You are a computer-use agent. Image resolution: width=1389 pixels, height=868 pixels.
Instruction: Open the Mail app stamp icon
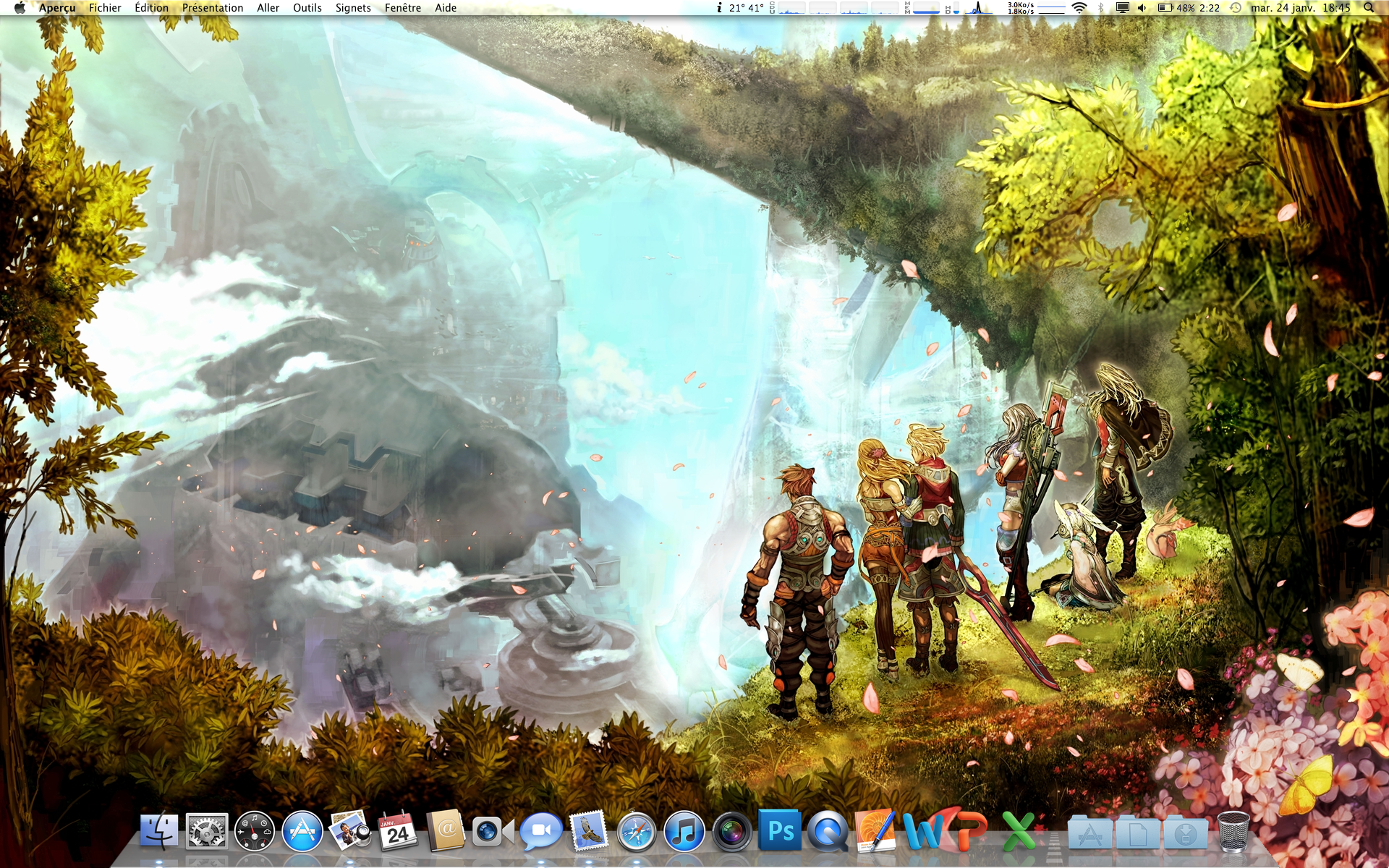tap(588, 831)
